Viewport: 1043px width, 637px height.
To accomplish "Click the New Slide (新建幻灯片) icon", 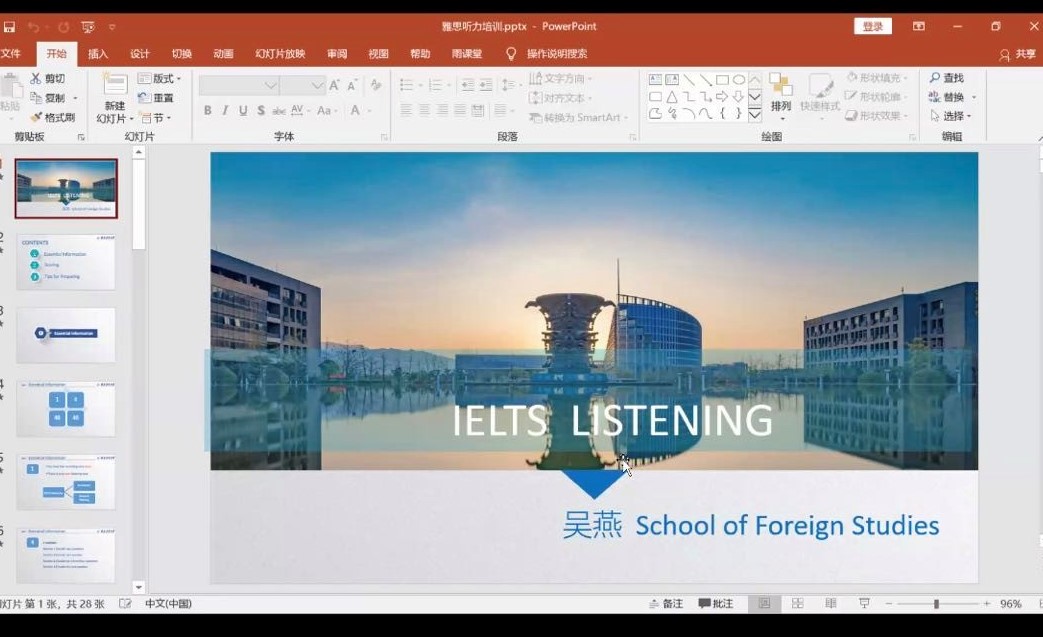I will tap(115, 86).
